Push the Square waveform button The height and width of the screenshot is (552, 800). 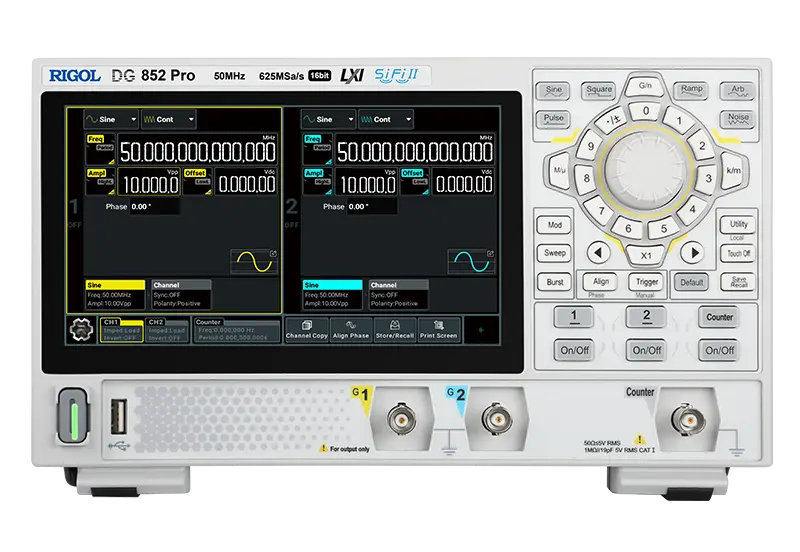click(x=598, y=90)
